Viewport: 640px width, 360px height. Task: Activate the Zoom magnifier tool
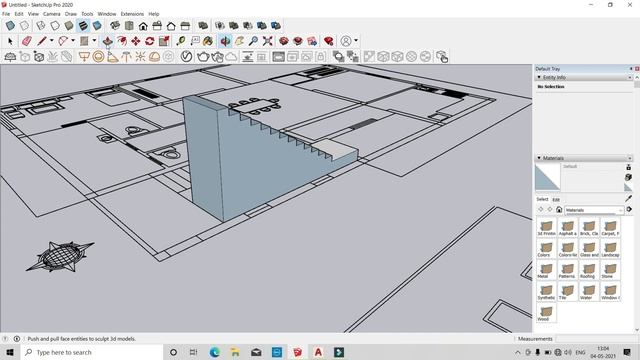253,41
